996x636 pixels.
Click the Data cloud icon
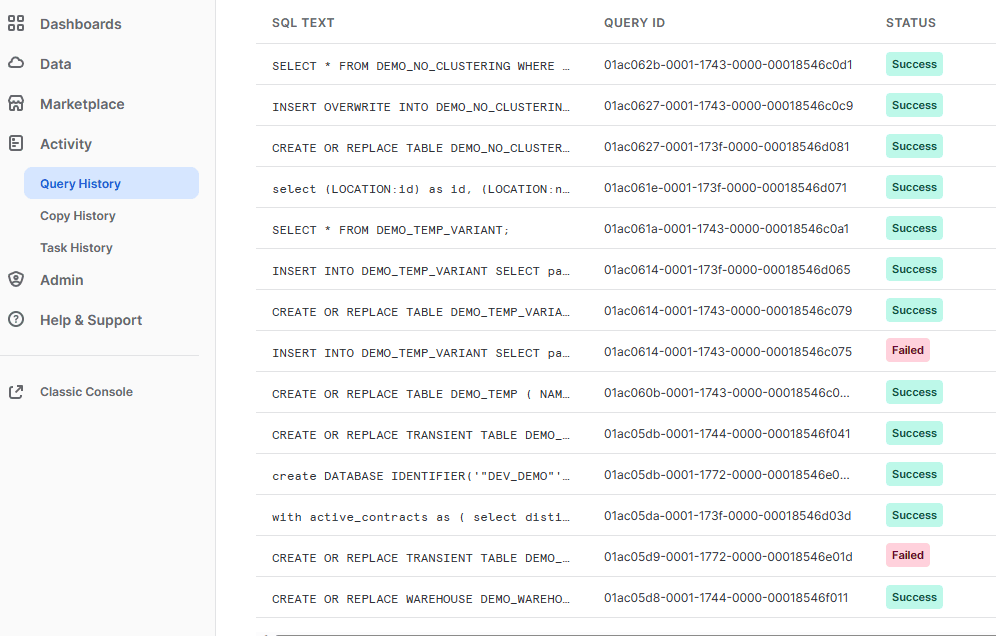tap(16, 64)
